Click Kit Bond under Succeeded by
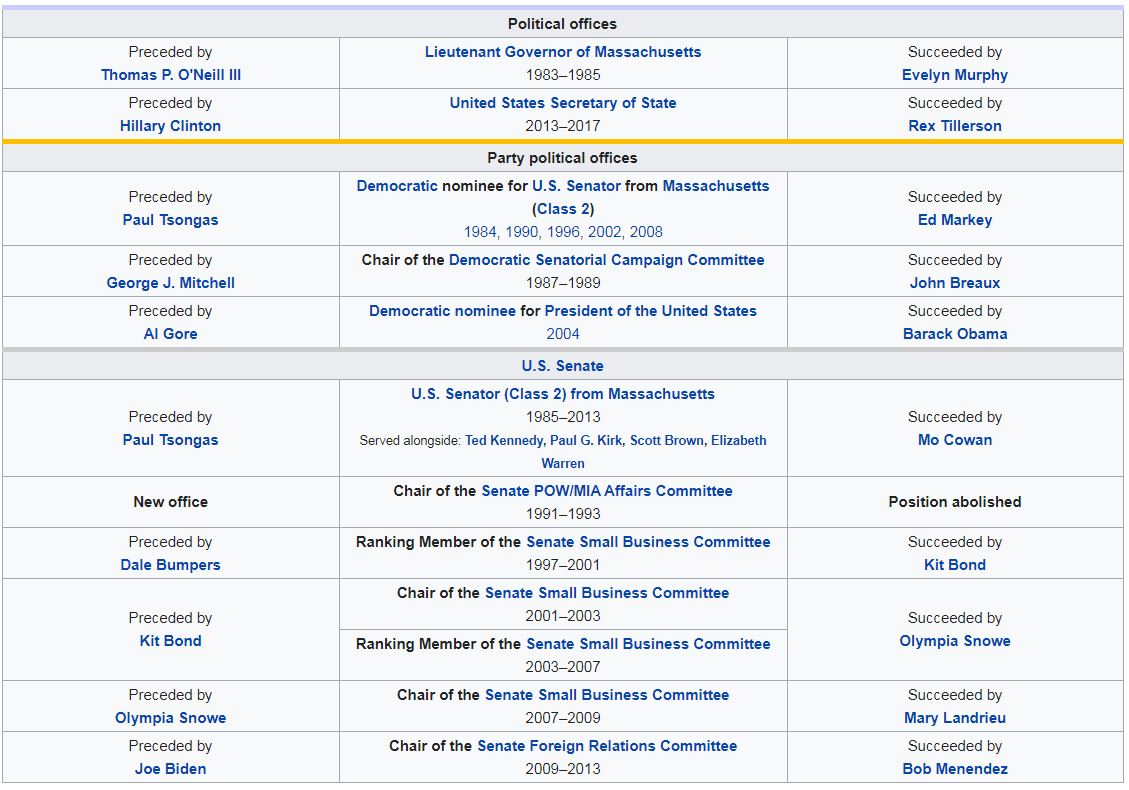This screenshot has width=1129, height=790. (x=954, y=565)
